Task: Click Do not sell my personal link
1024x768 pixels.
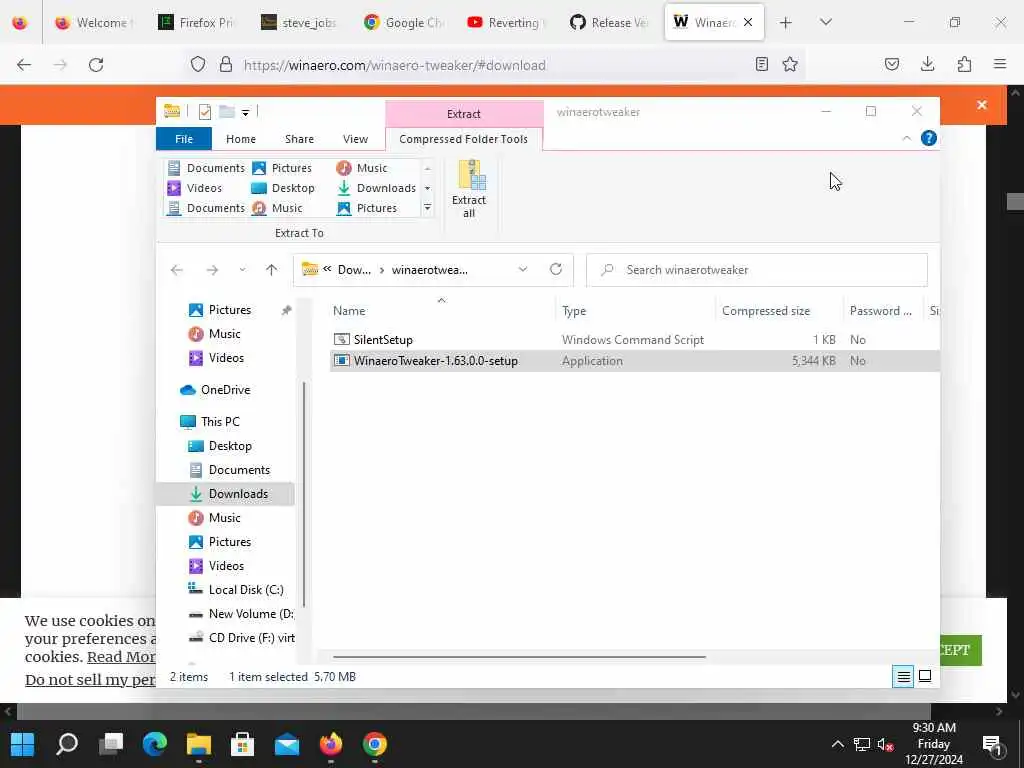Action: 90,679
